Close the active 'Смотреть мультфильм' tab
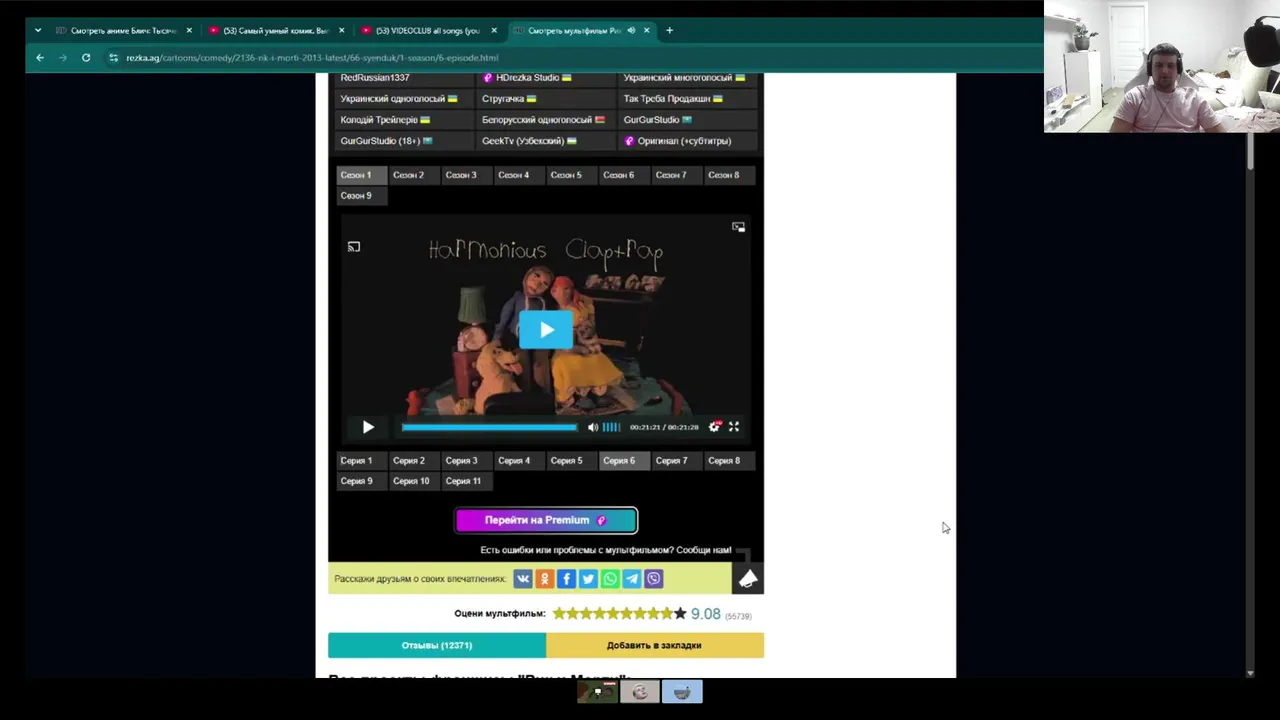 click(646, 31)
